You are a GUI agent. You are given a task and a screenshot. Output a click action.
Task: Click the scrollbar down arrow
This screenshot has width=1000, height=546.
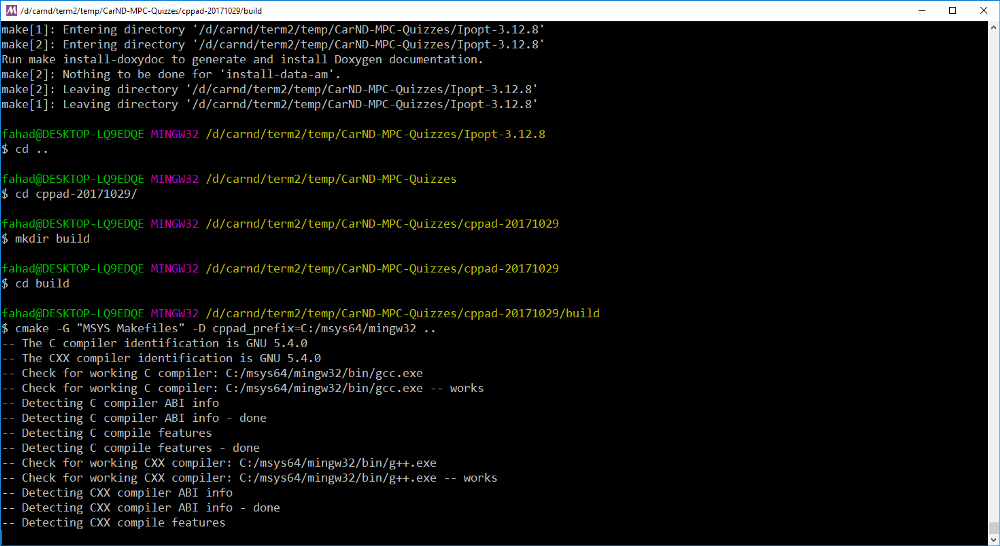[x=994, y=539]
